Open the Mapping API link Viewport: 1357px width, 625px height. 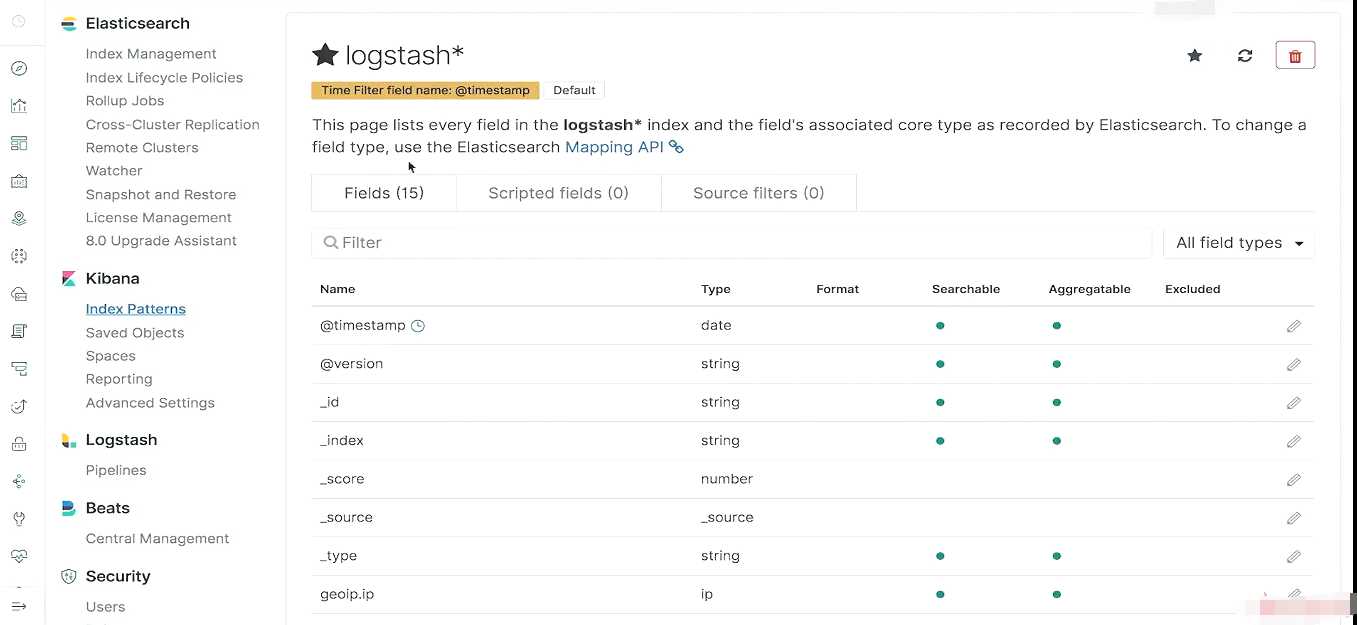(x=624, y=147)
